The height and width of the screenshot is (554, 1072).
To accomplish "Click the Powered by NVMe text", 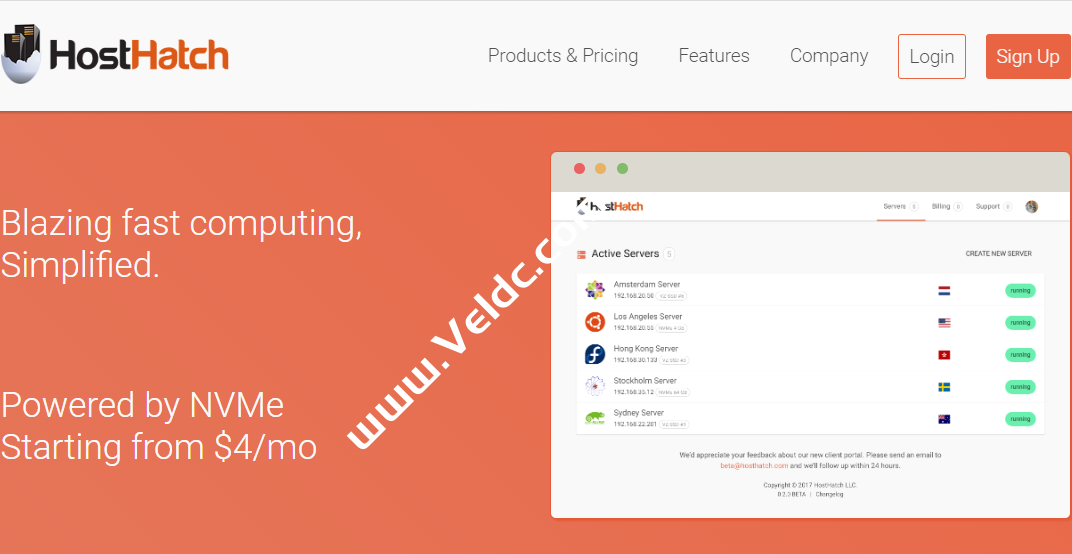I will (x=142, y=406).
